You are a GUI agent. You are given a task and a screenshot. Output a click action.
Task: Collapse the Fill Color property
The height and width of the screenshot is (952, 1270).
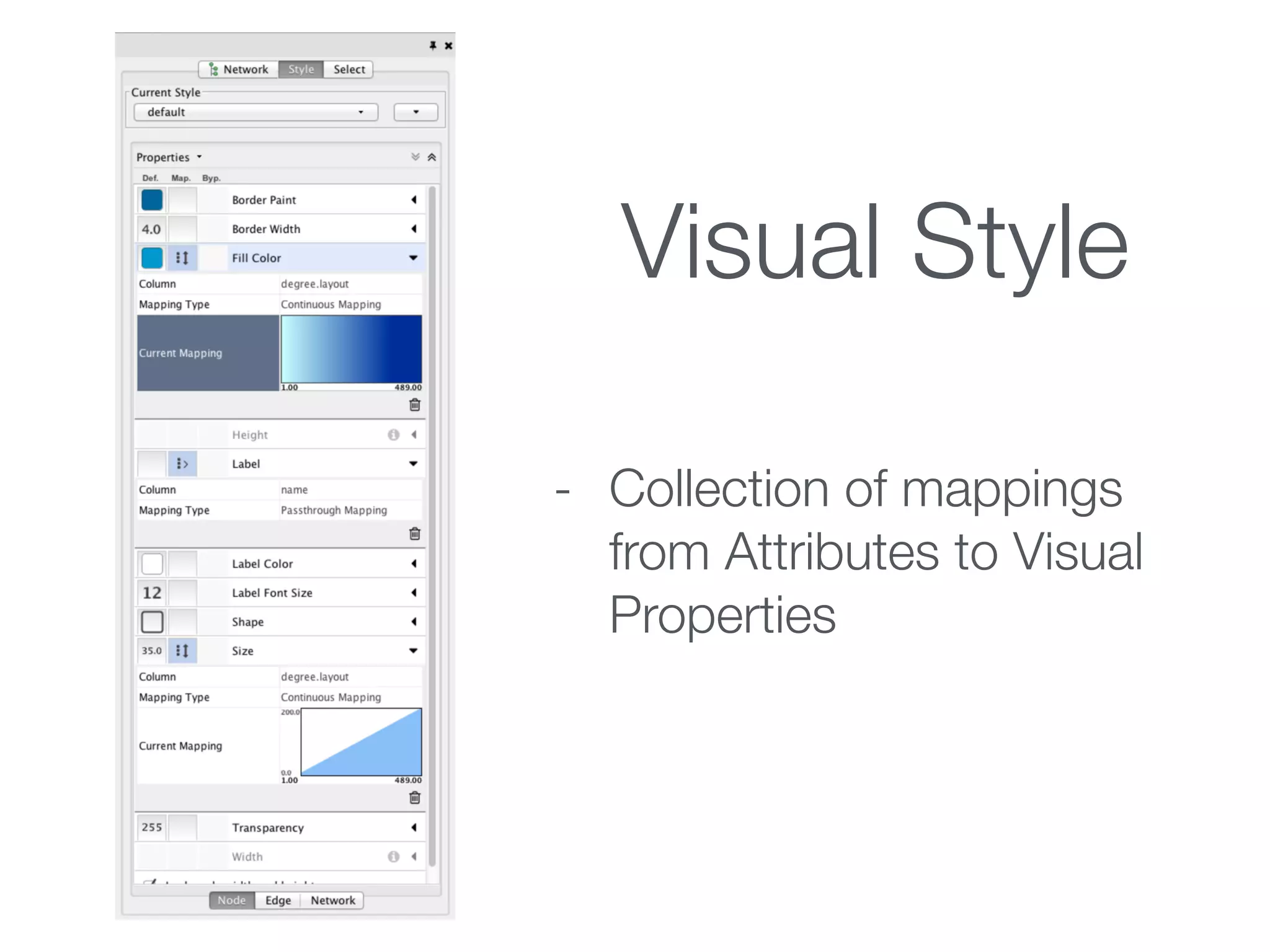coord(414,258)
